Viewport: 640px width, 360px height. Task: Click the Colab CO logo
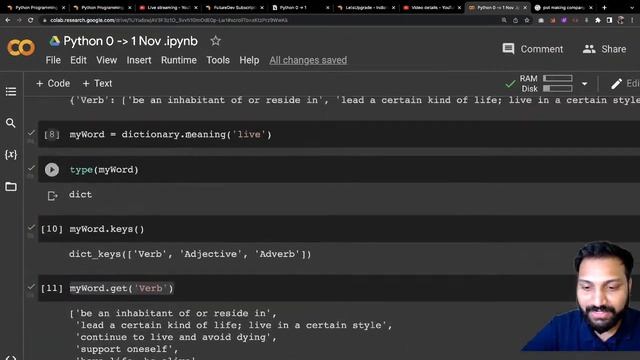[21, 48]
